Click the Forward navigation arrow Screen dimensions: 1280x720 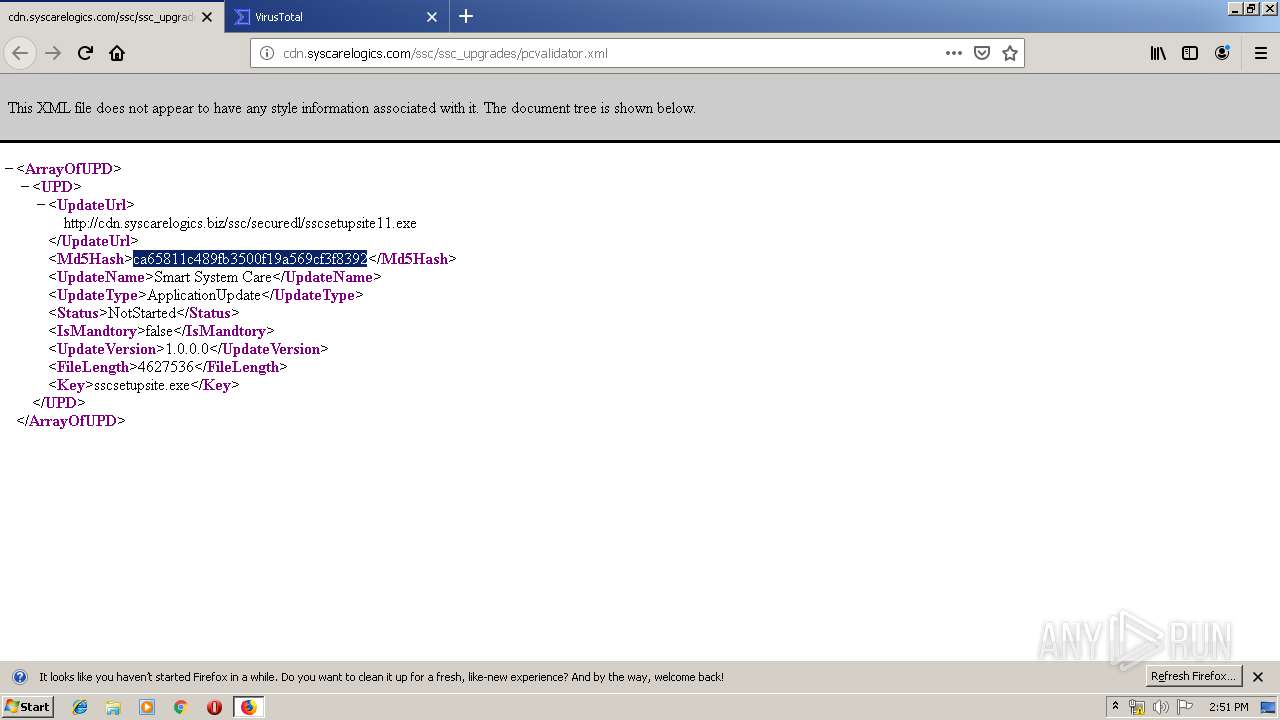tap(53, 53)
